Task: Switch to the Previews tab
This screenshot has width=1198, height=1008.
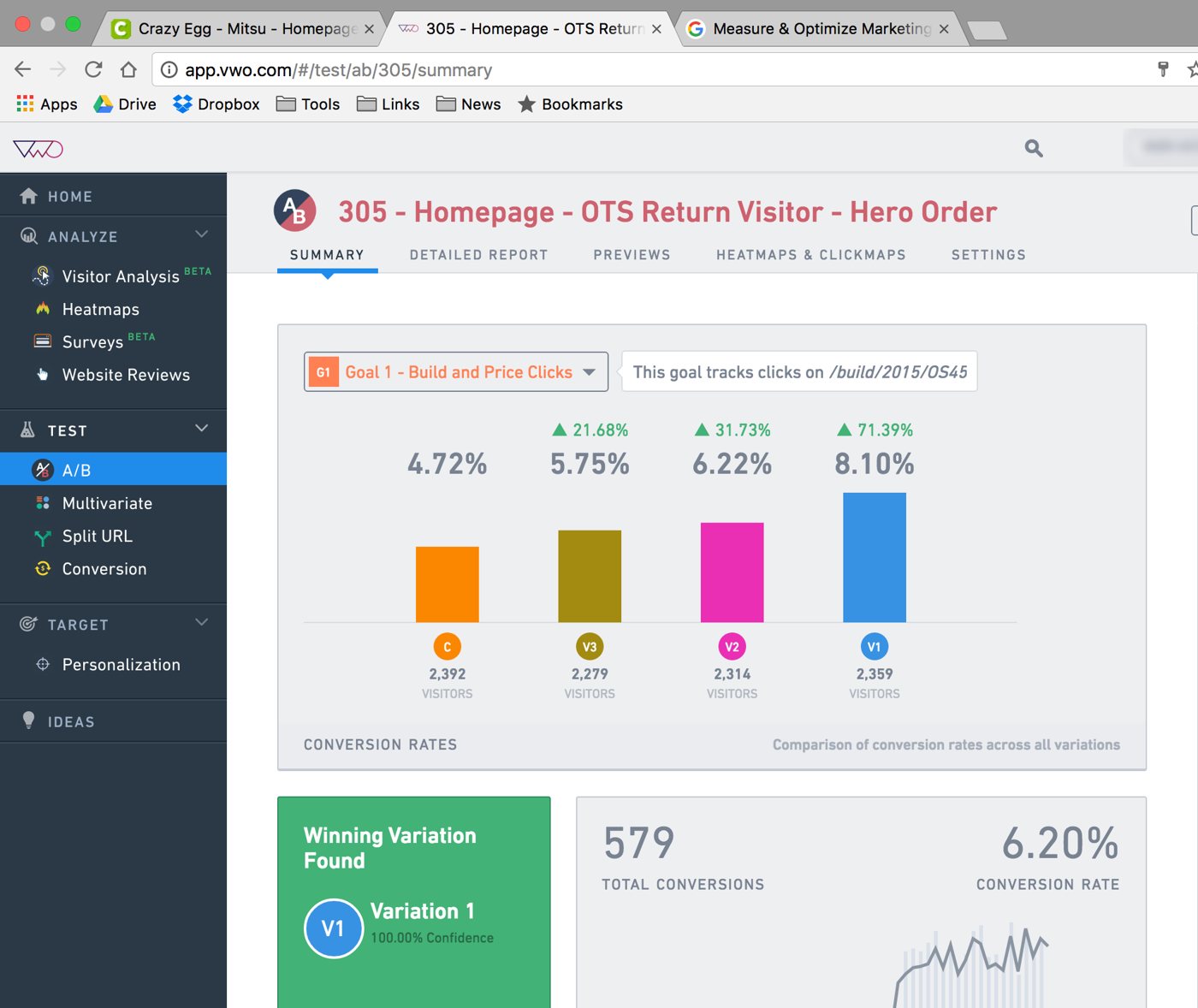Action: point(632,255)
